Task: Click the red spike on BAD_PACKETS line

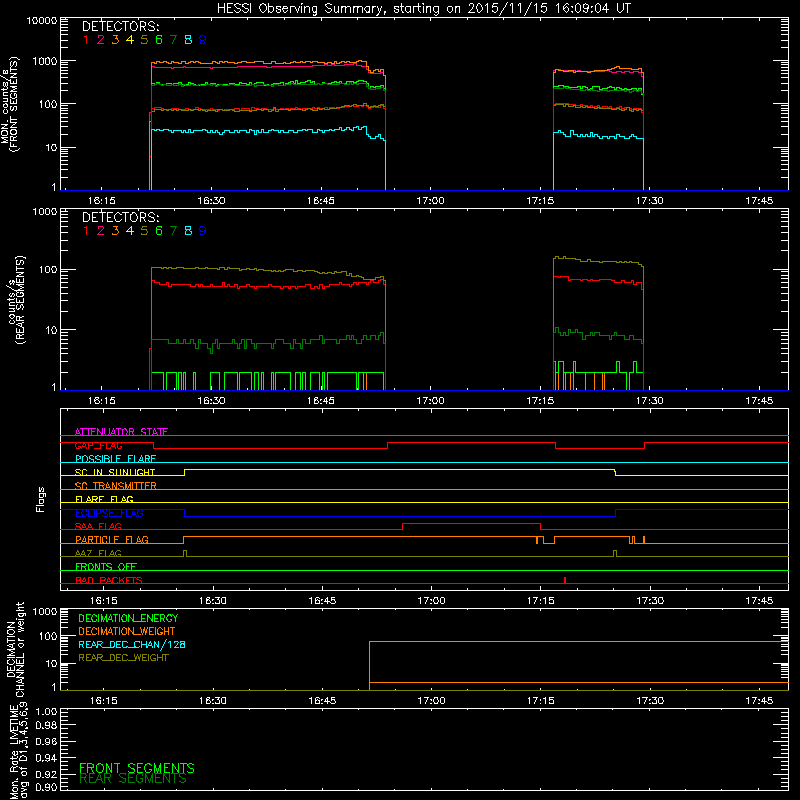Action: tap(565, 580)
